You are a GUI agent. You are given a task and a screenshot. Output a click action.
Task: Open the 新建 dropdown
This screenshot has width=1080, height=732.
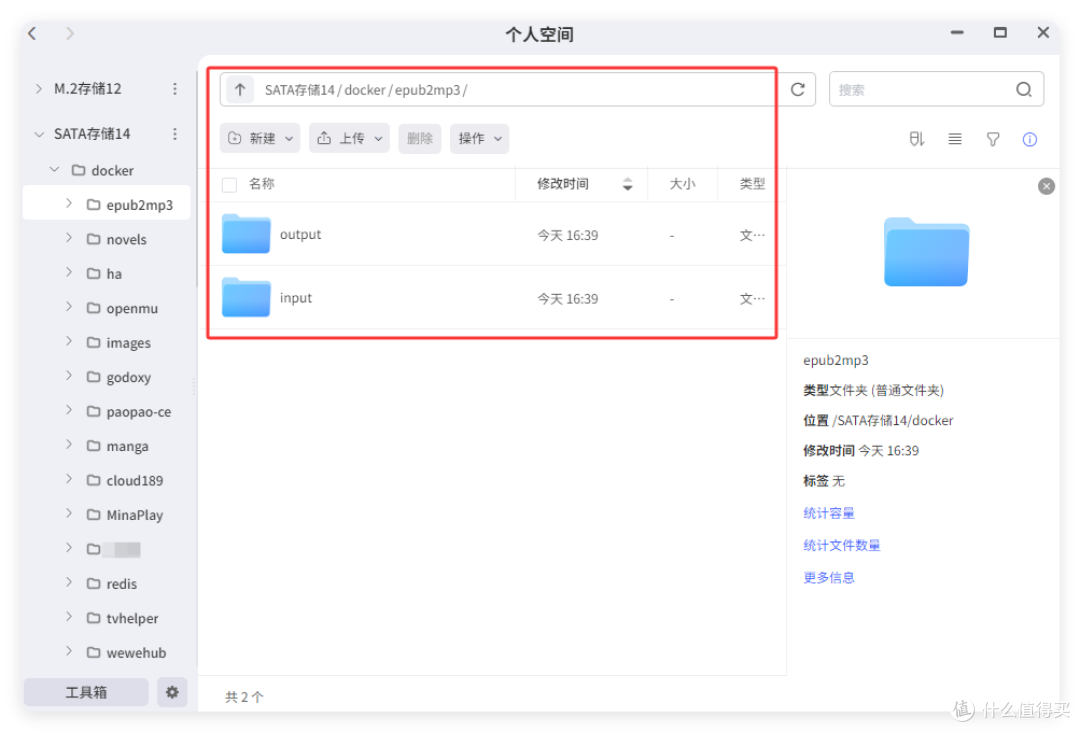[x=260, y=138]
